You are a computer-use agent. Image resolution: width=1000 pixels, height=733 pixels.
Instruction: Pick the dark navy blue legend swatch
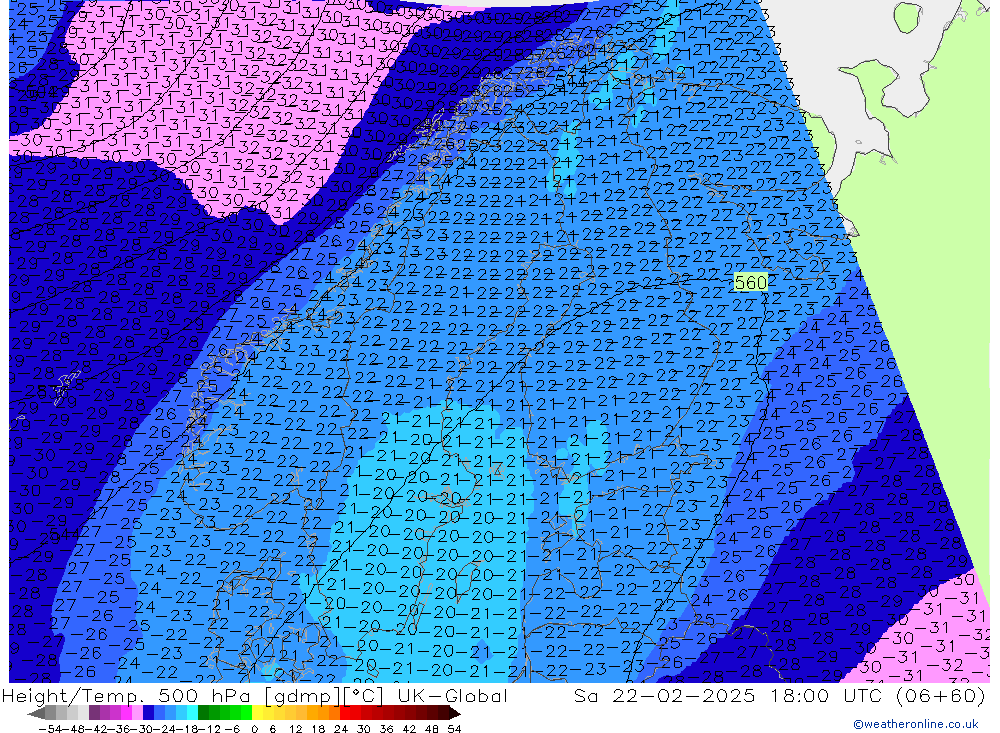pos(149,713)
